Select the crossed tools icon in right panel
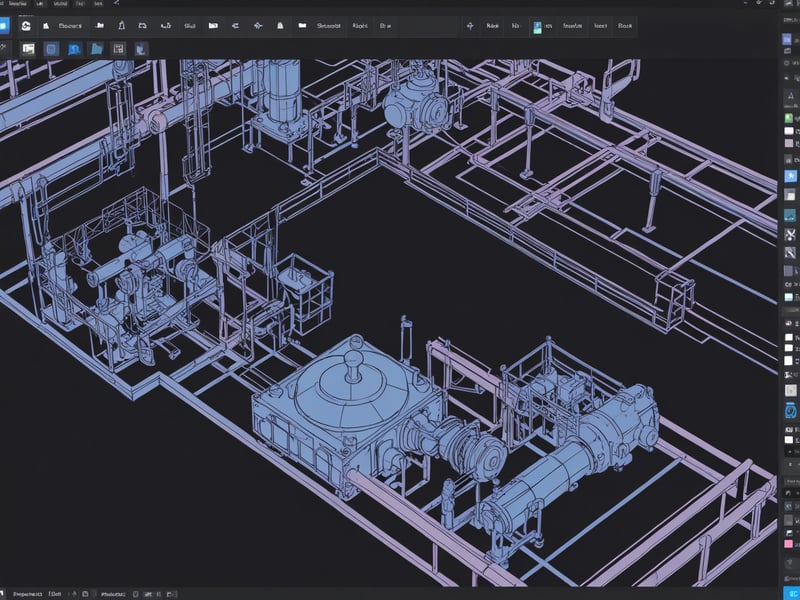 coord(789,232)
